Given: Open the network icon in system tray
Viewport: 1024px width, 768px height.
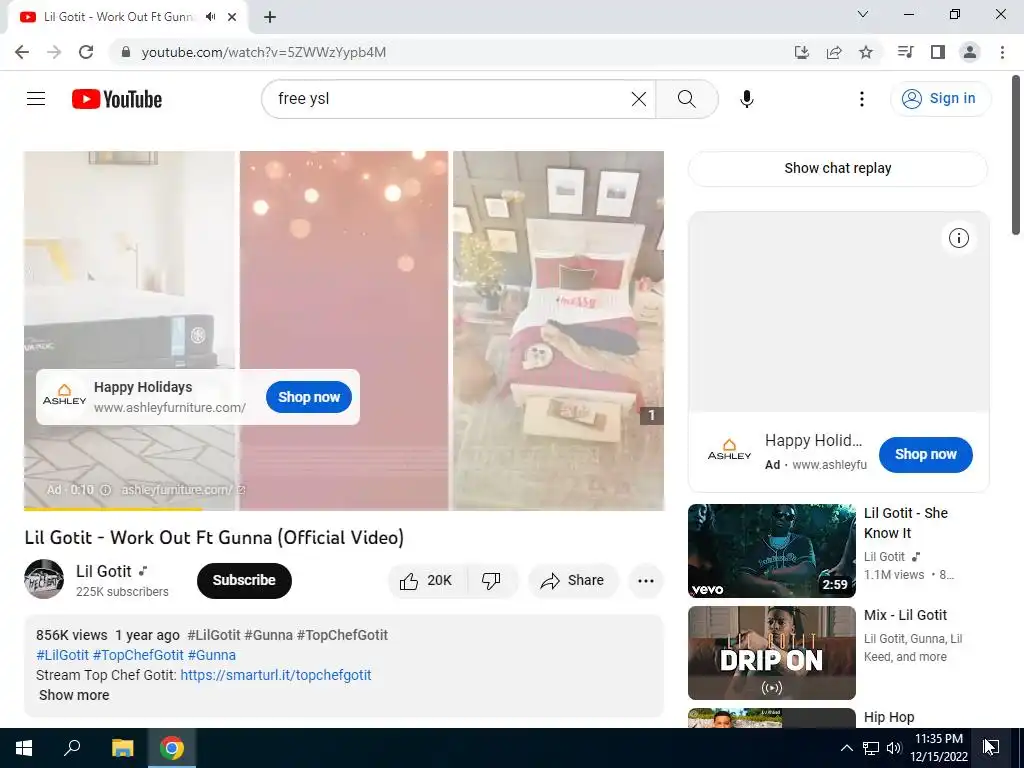Looking at the screenshot, I should click(871, 748).
